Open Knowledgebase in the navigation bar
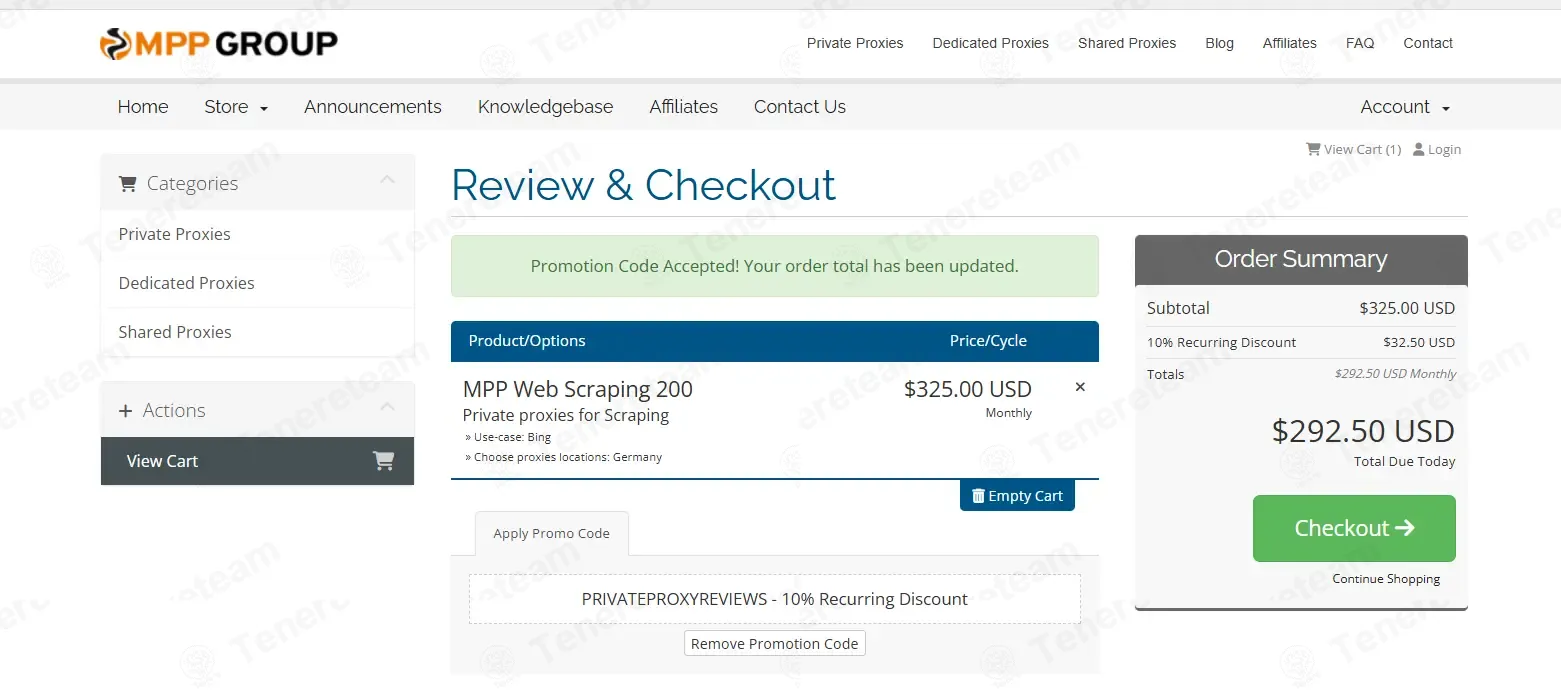1561x694 pixels. [x=545, y=107]
